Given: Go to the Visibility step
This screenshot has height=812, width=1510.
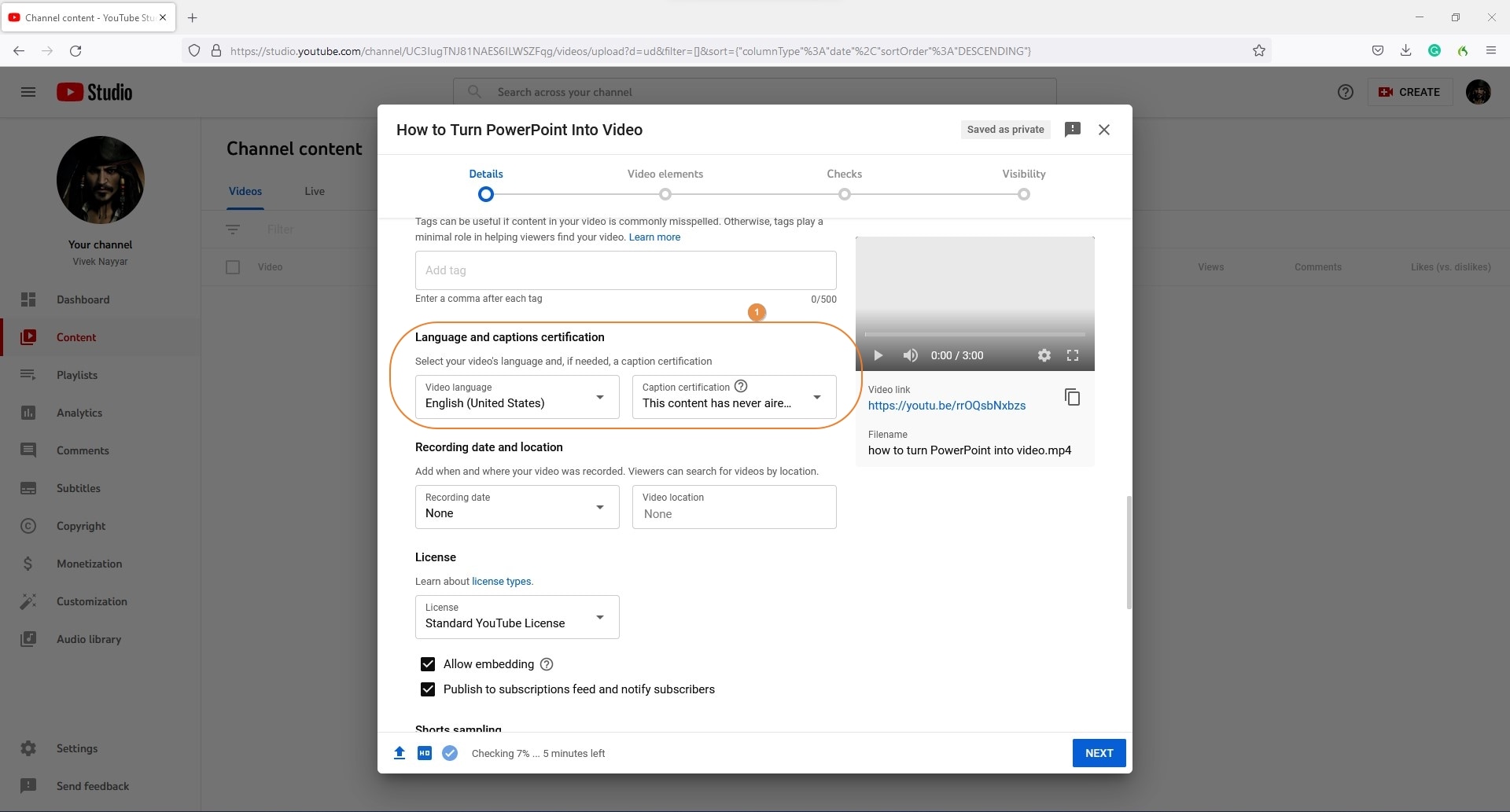Looking at the screenshot, I should pyautogui.click(x=1024, y=185).
